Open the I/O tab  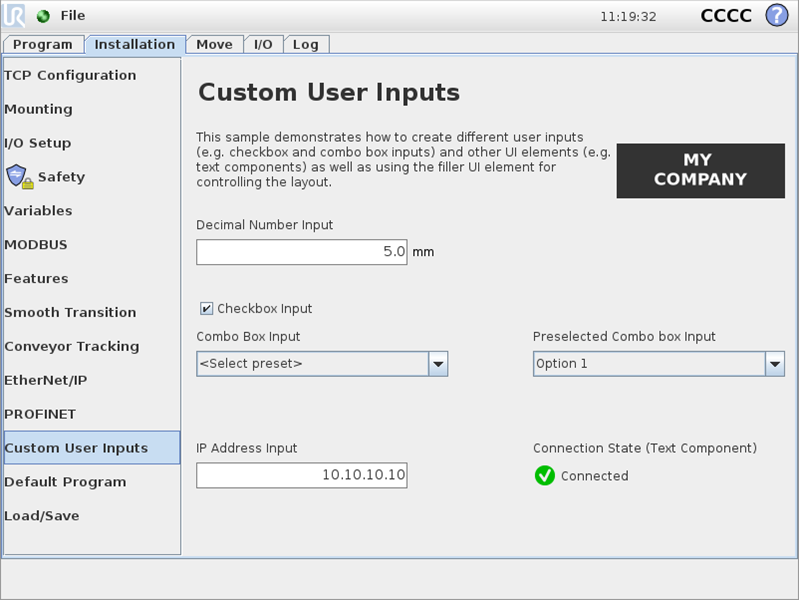pyautogui.click(x=263, y=44)
